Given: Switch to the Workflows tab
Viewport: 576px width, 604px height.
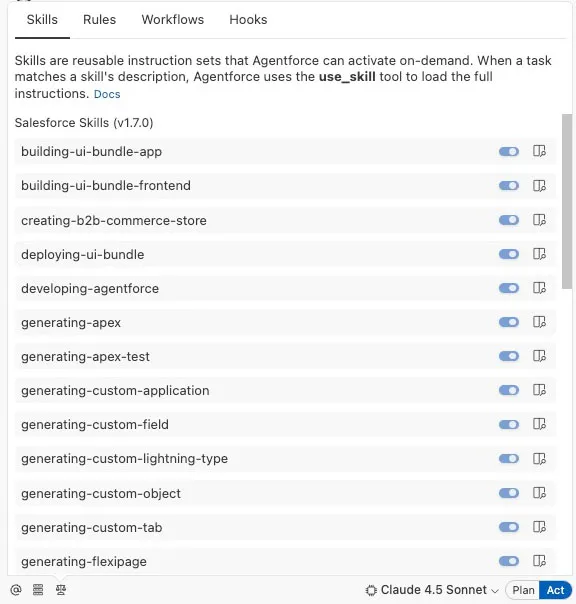Looking at the screenshot, I should (x=173, y=20).
